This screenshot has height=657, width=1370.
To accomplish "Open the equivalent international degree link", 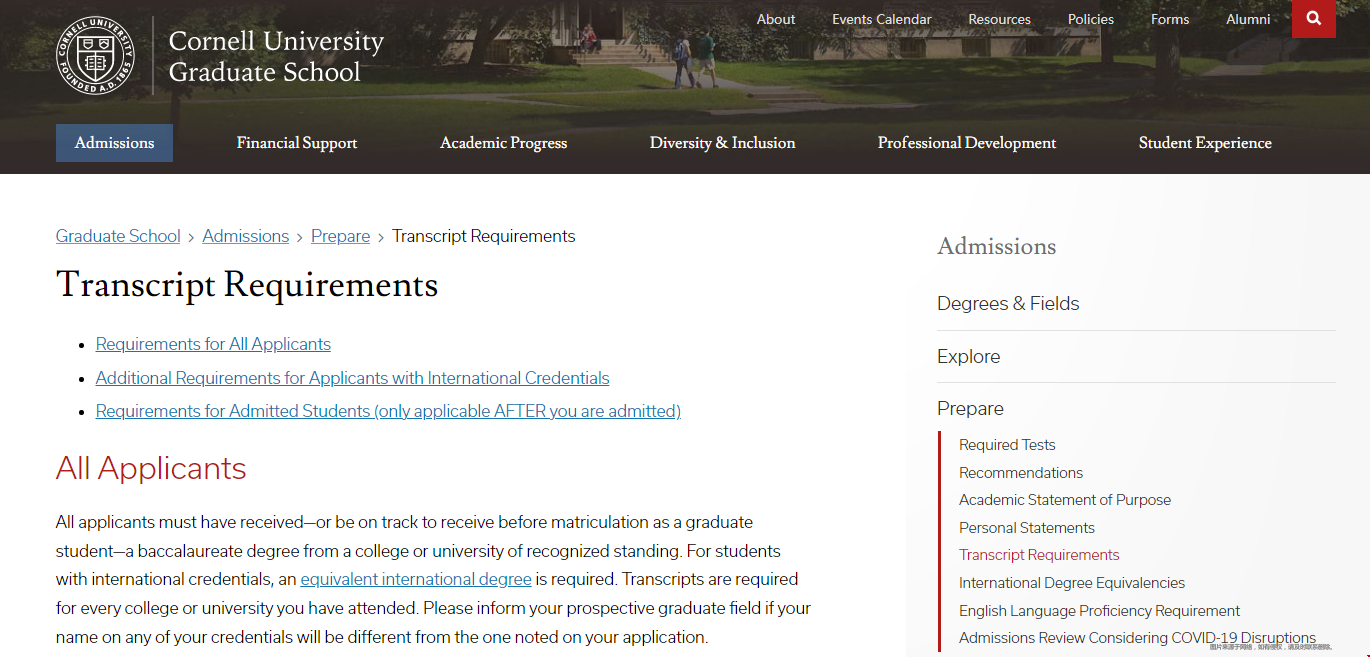I will coord(416,579).
